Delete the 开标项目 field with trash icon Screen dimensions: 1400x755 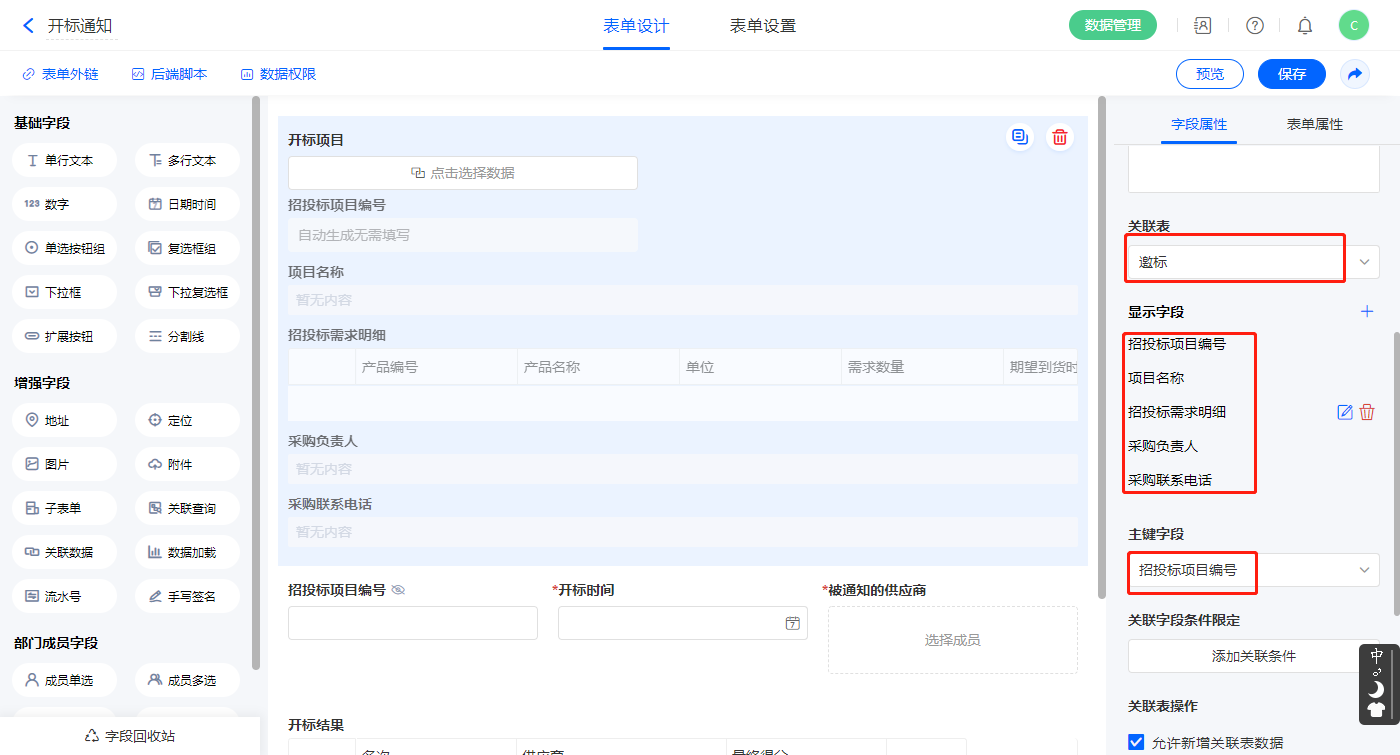pos(1060,138)
